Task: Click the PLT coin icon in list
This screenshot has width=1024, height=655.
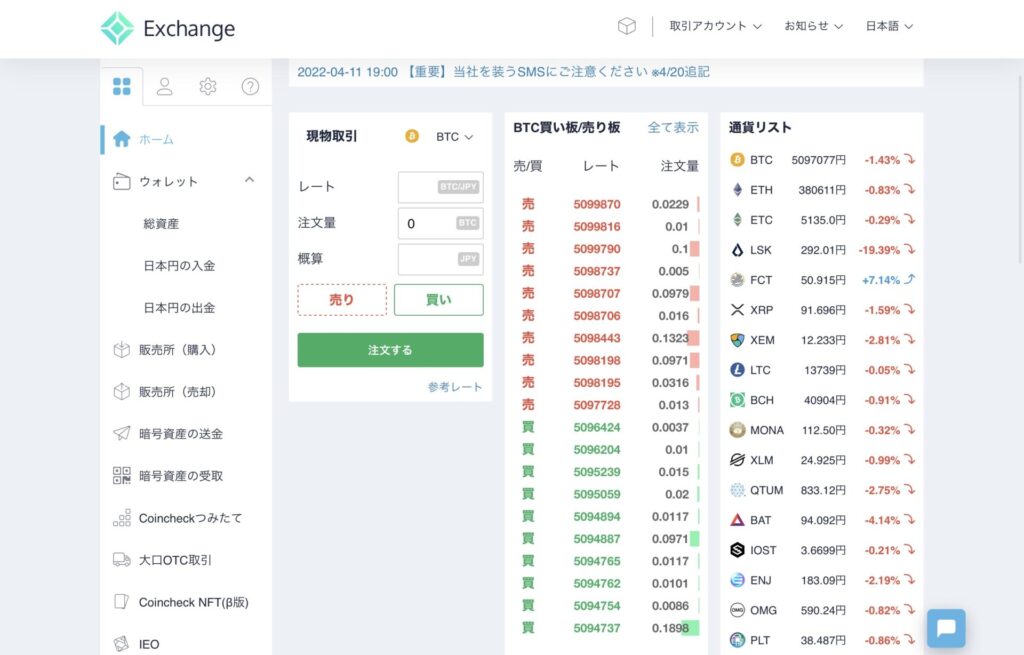Action: (737, 640)
